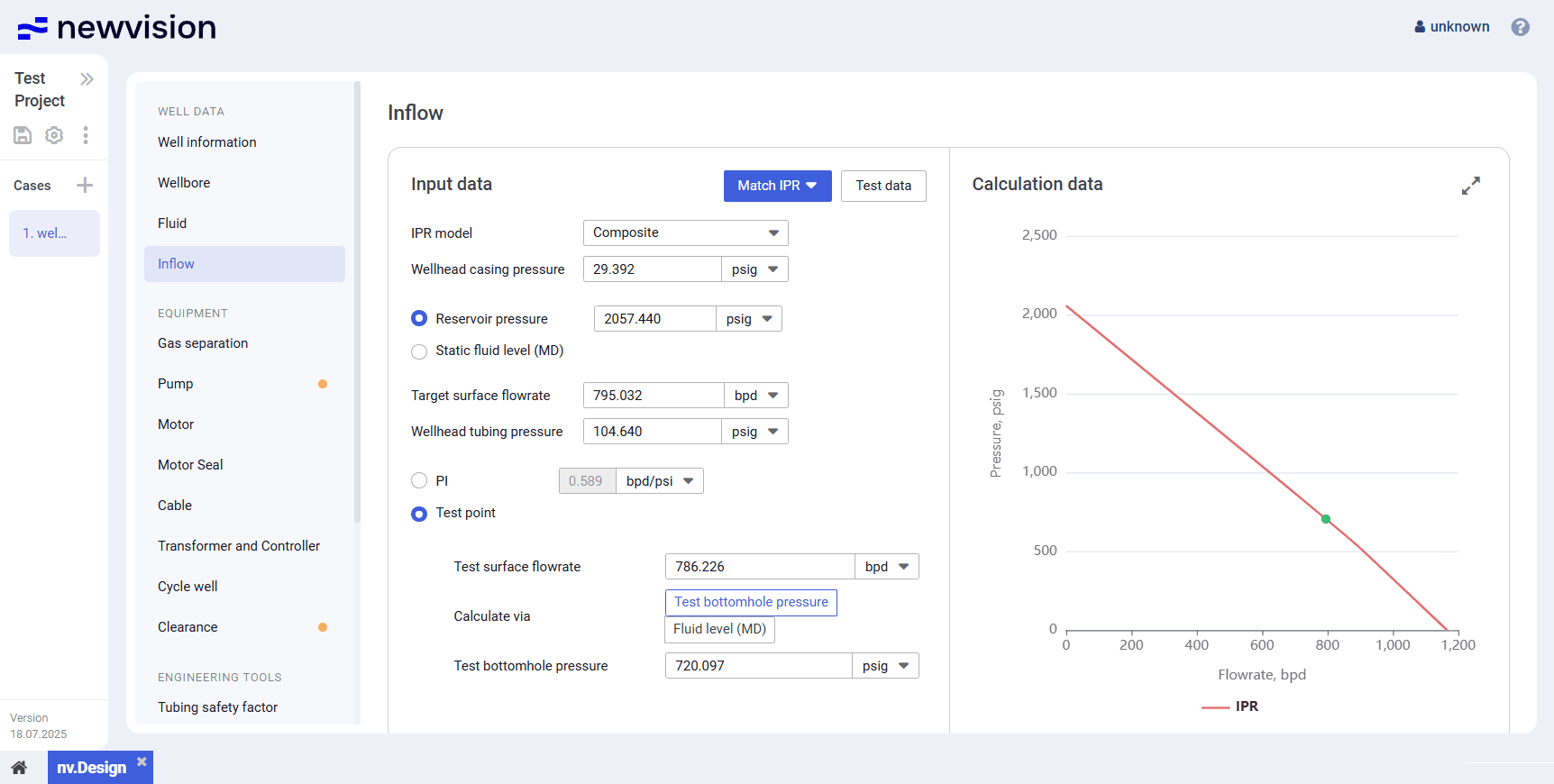Select Fluid level (MD) calculation option
Viewport: 1554px width, 784px height.
(x=719, y=629)
